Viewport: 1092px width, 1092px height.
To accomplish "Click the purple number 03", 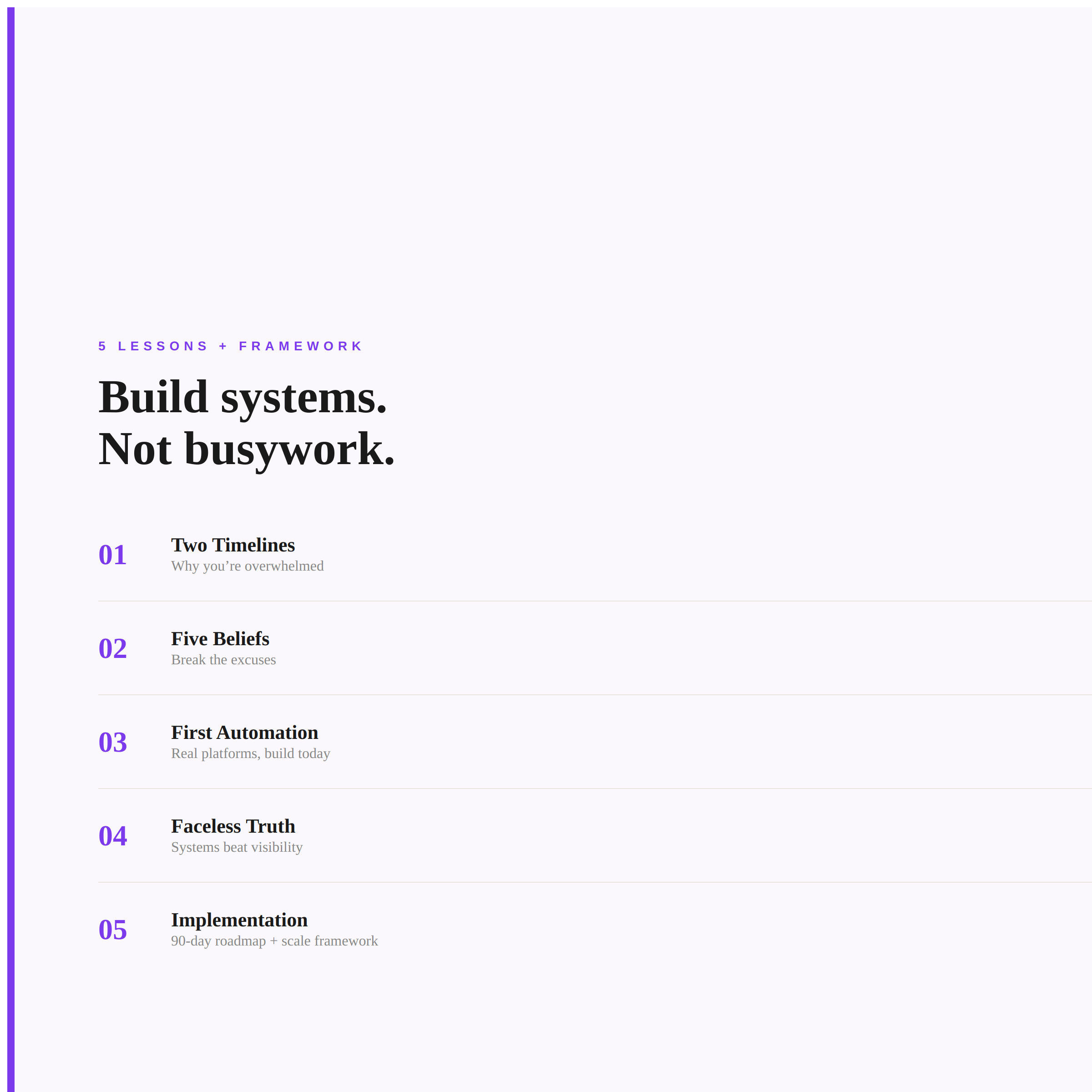I will point(112,742).
